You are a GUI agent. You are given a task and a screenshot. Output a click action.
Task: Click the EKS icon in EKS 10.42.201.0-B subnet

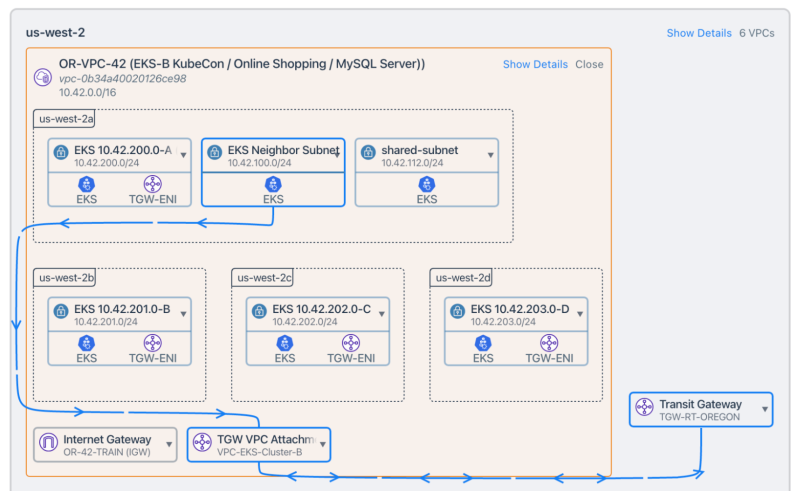86,343
